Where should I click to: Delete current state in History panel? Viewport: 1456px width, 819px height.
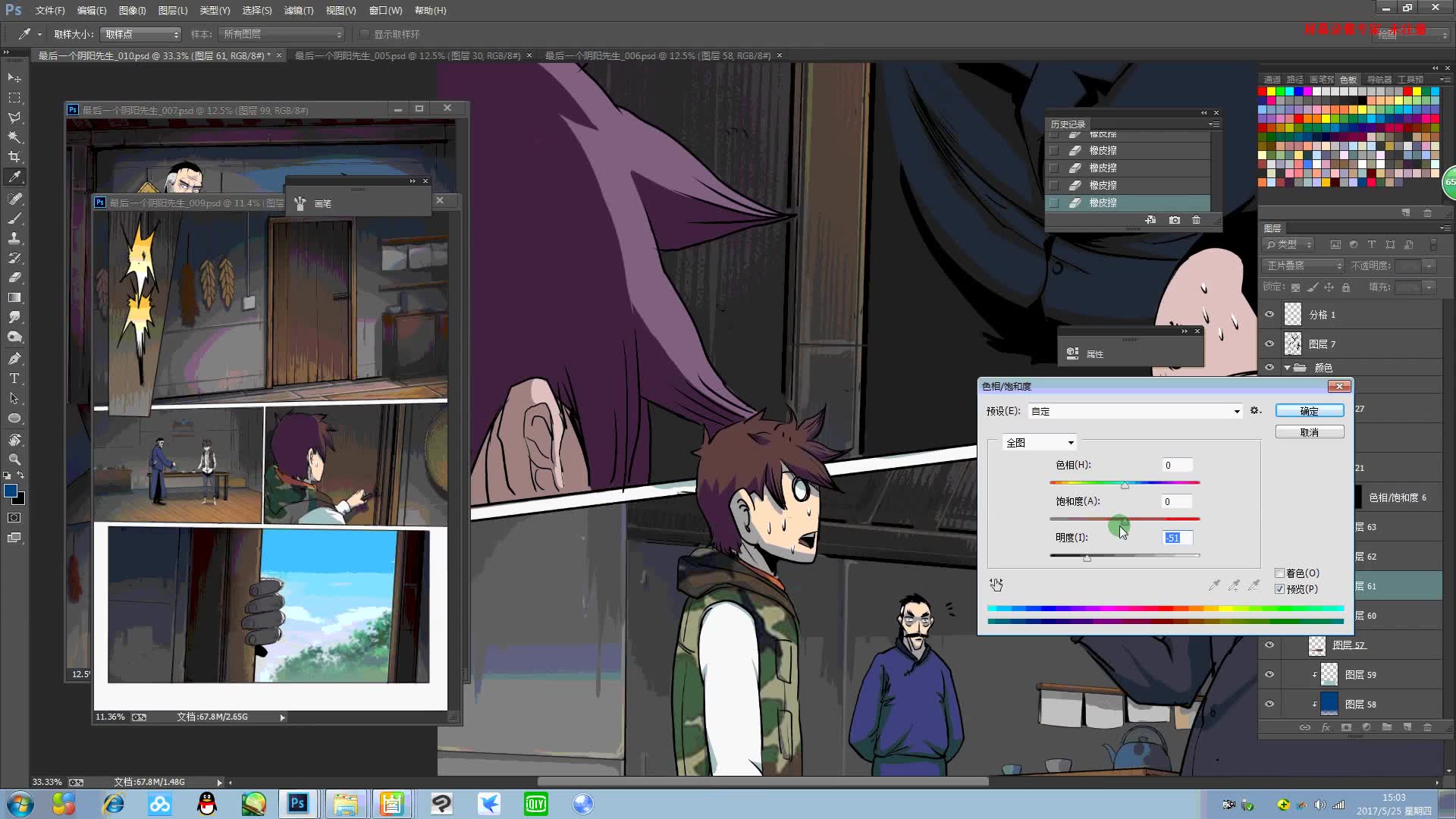1197,220
